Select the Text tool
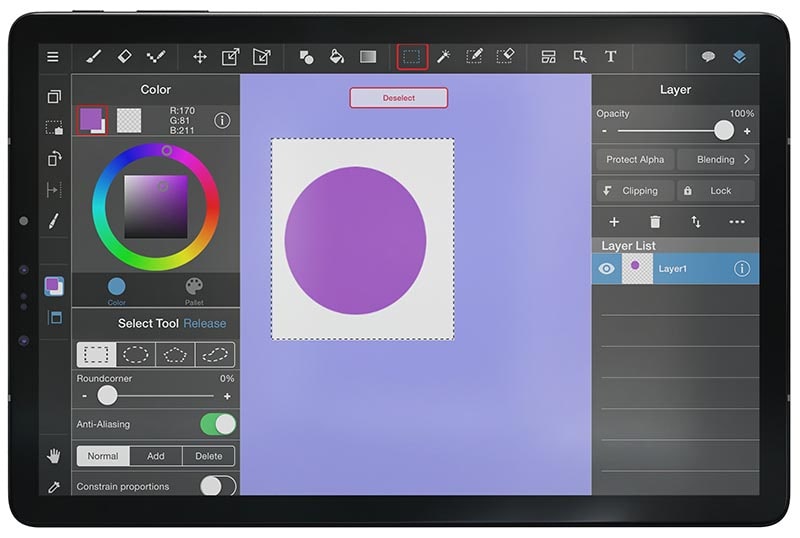This screenshot has height=538, width=800. point(611,57)
